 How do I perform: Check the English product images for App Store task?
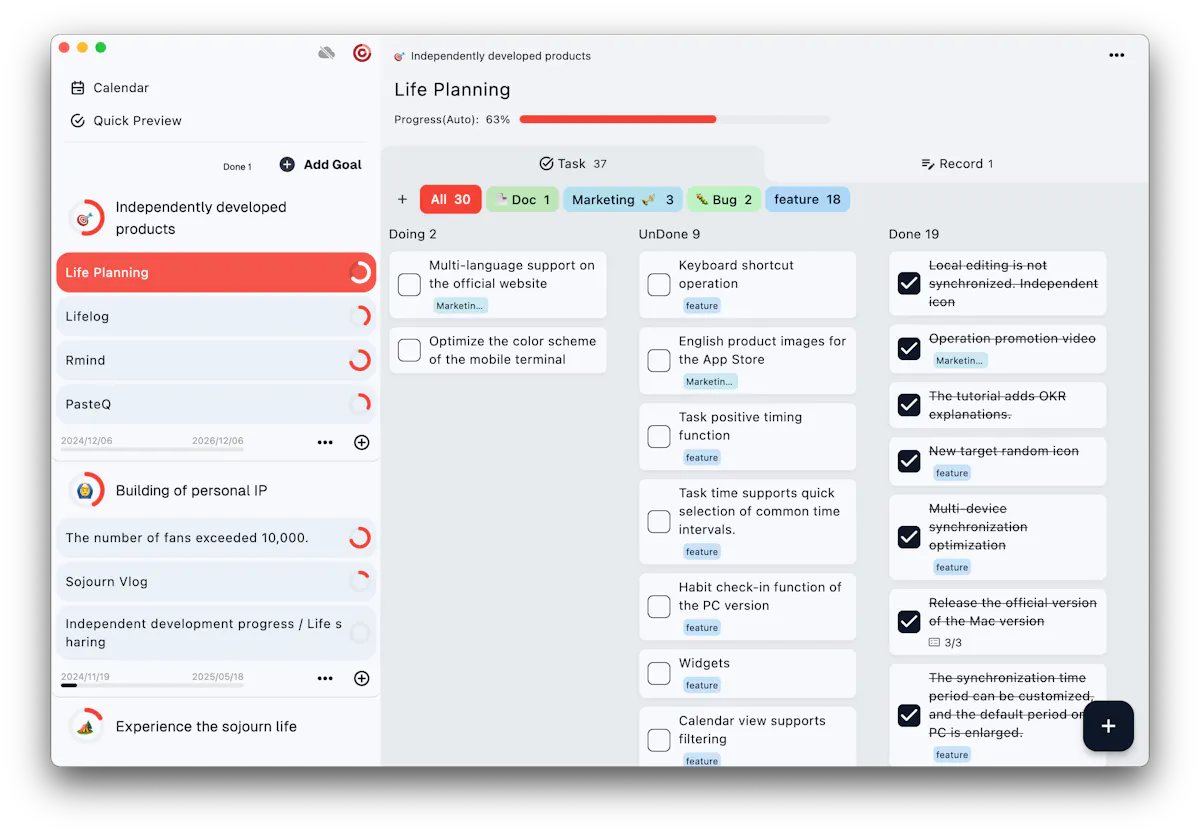pos(659,360)
